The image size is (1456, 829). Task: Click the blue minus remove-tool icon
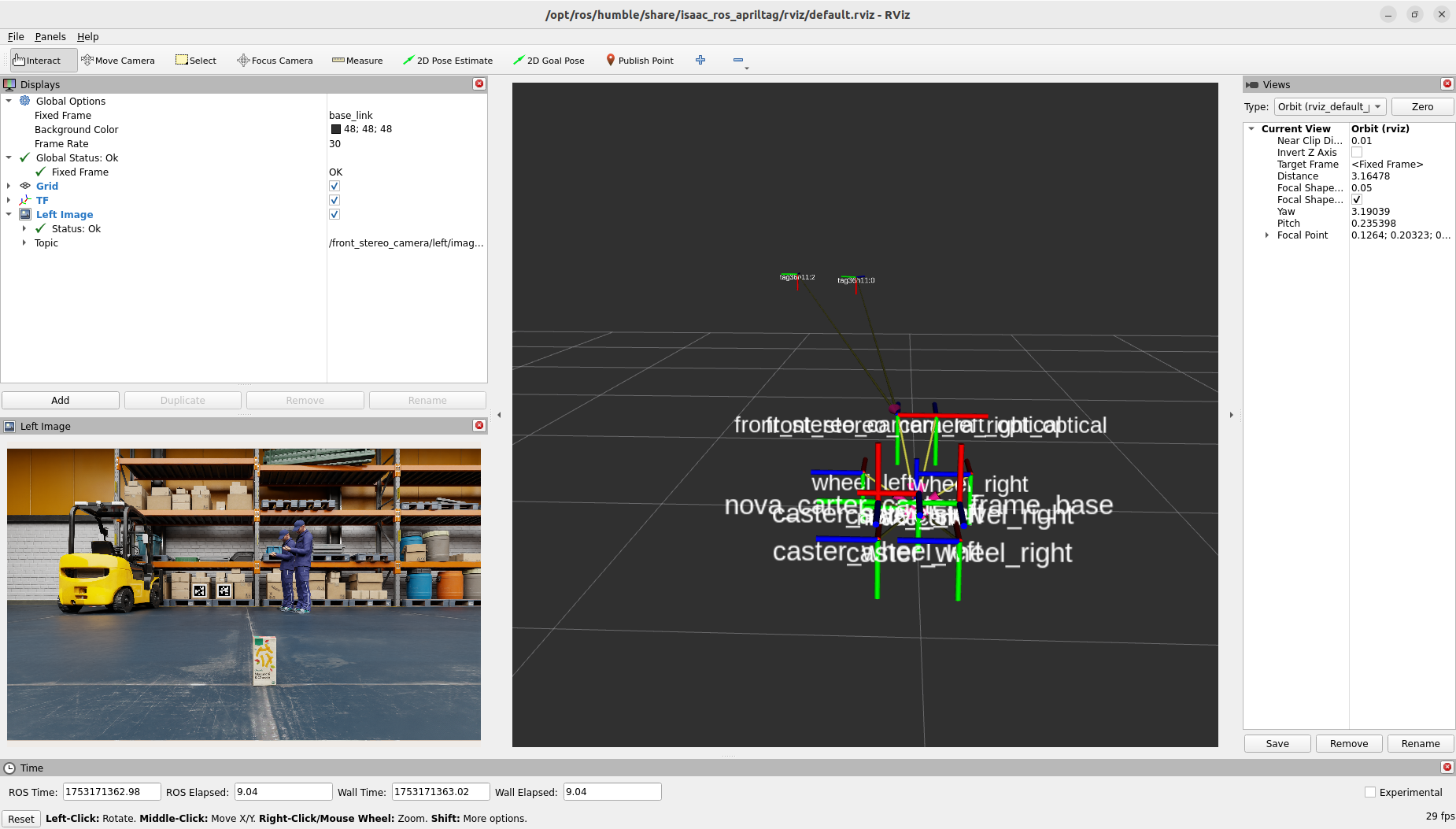pos(738,61)
